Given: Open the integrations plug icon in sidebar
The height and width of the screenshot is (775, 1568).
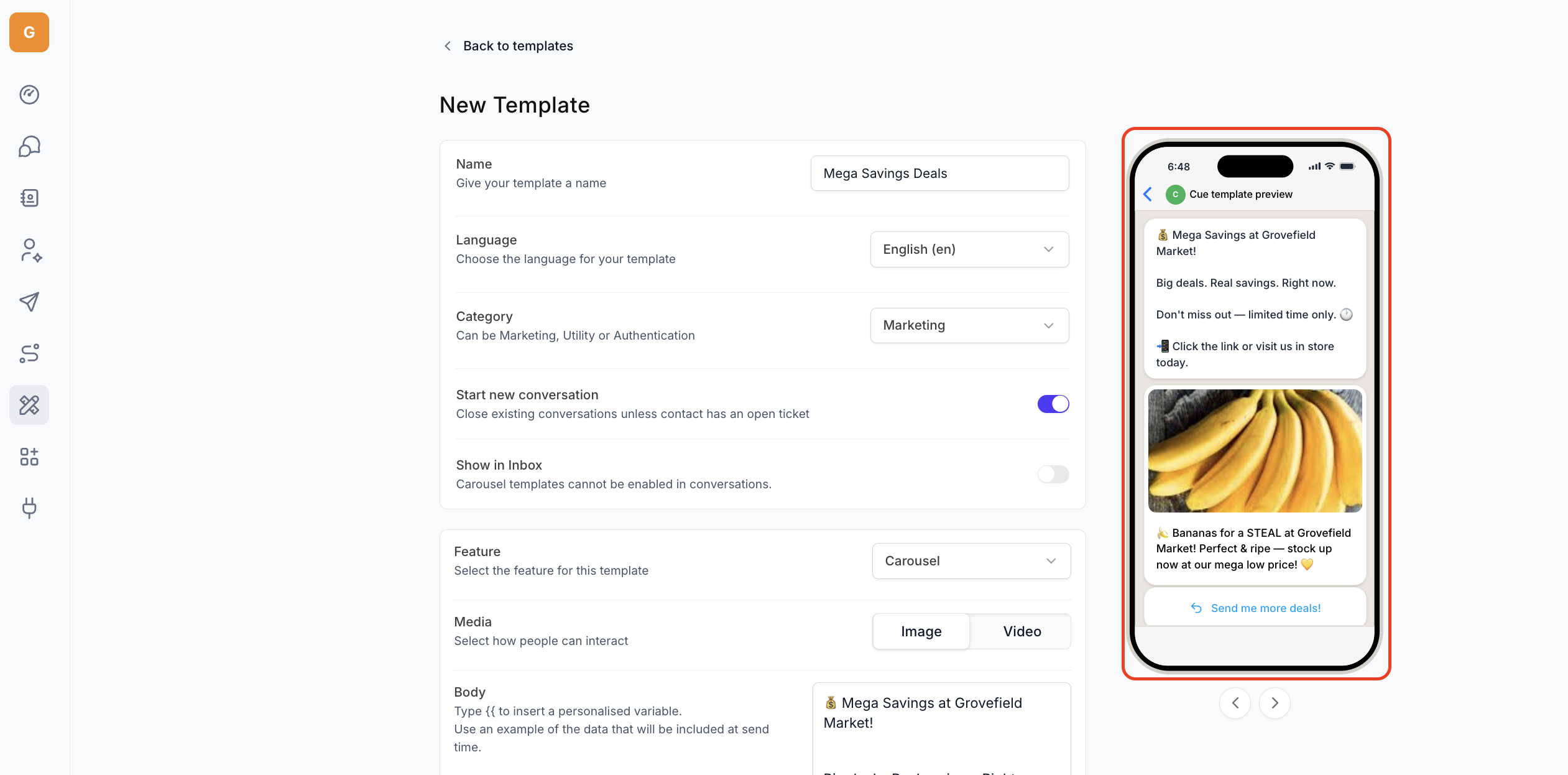Looking at the screenshot, I should click(29, 508).
